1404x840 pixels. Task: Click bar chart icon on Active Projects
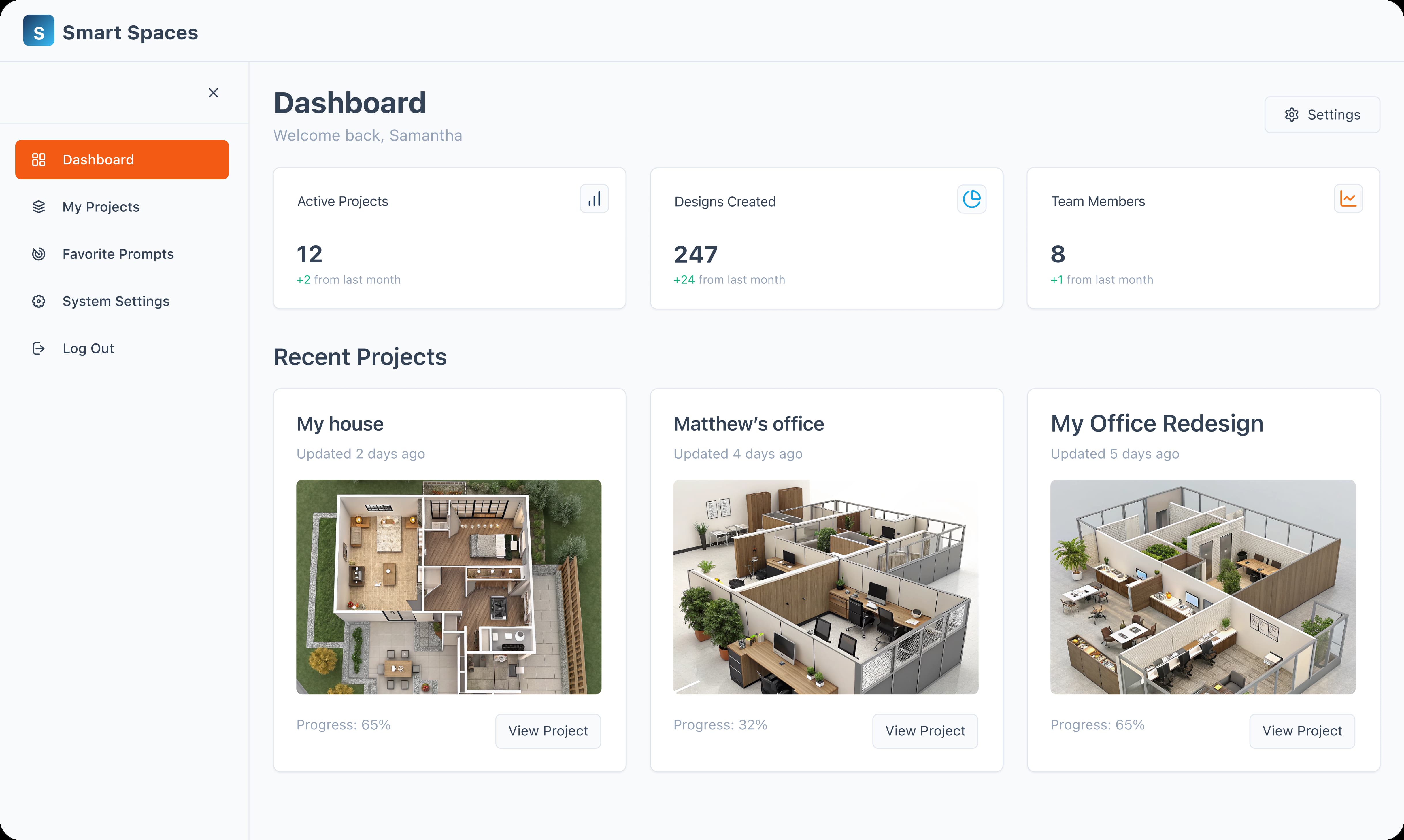[x=594, y=199]
